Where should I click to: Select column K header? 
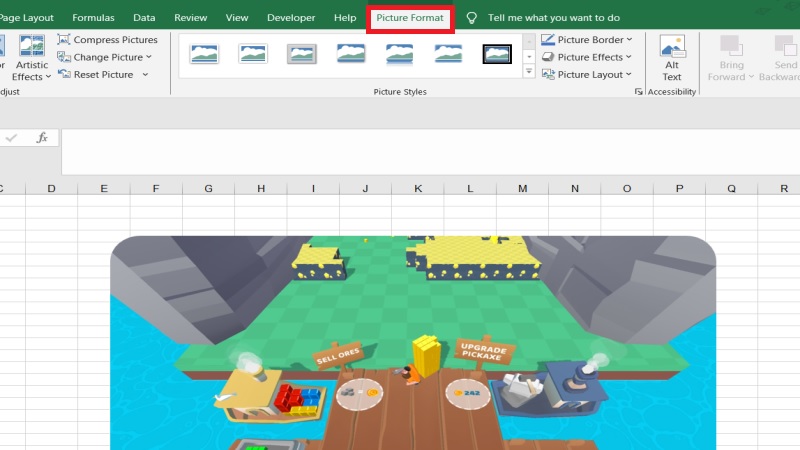click(418, 188)
